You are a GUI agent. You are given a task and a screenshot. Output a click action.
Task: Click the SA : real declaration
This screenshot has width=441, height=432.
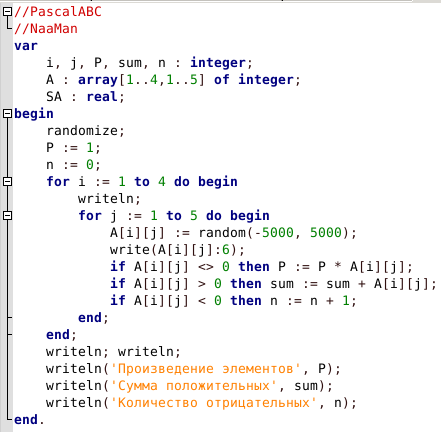click(x=85, y=97)
